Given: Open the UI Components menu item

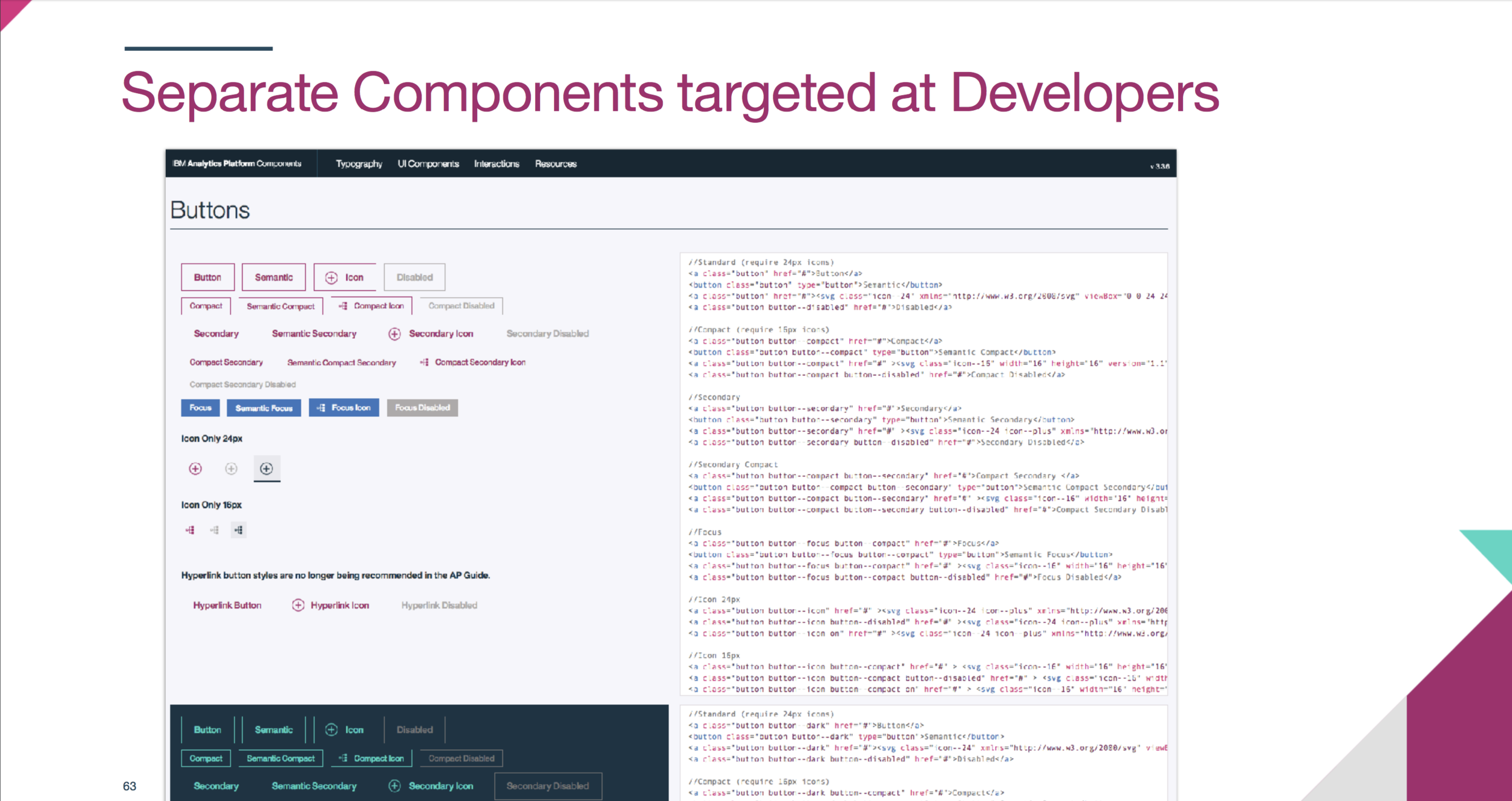Looking at the screenshot, I should pyautogui.click(x=428, y=163).
